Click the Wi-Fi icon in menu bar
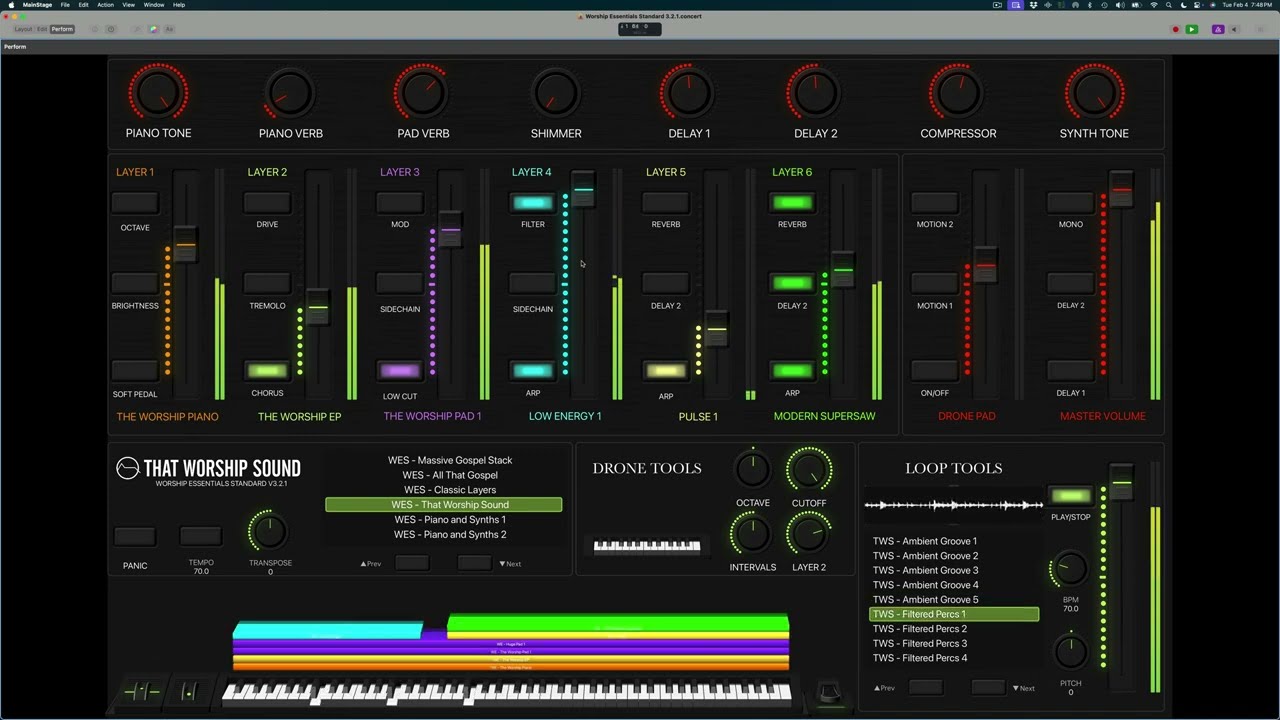Image resolution: width=1280 pixels, height=720 pixels. [1154, 5]
